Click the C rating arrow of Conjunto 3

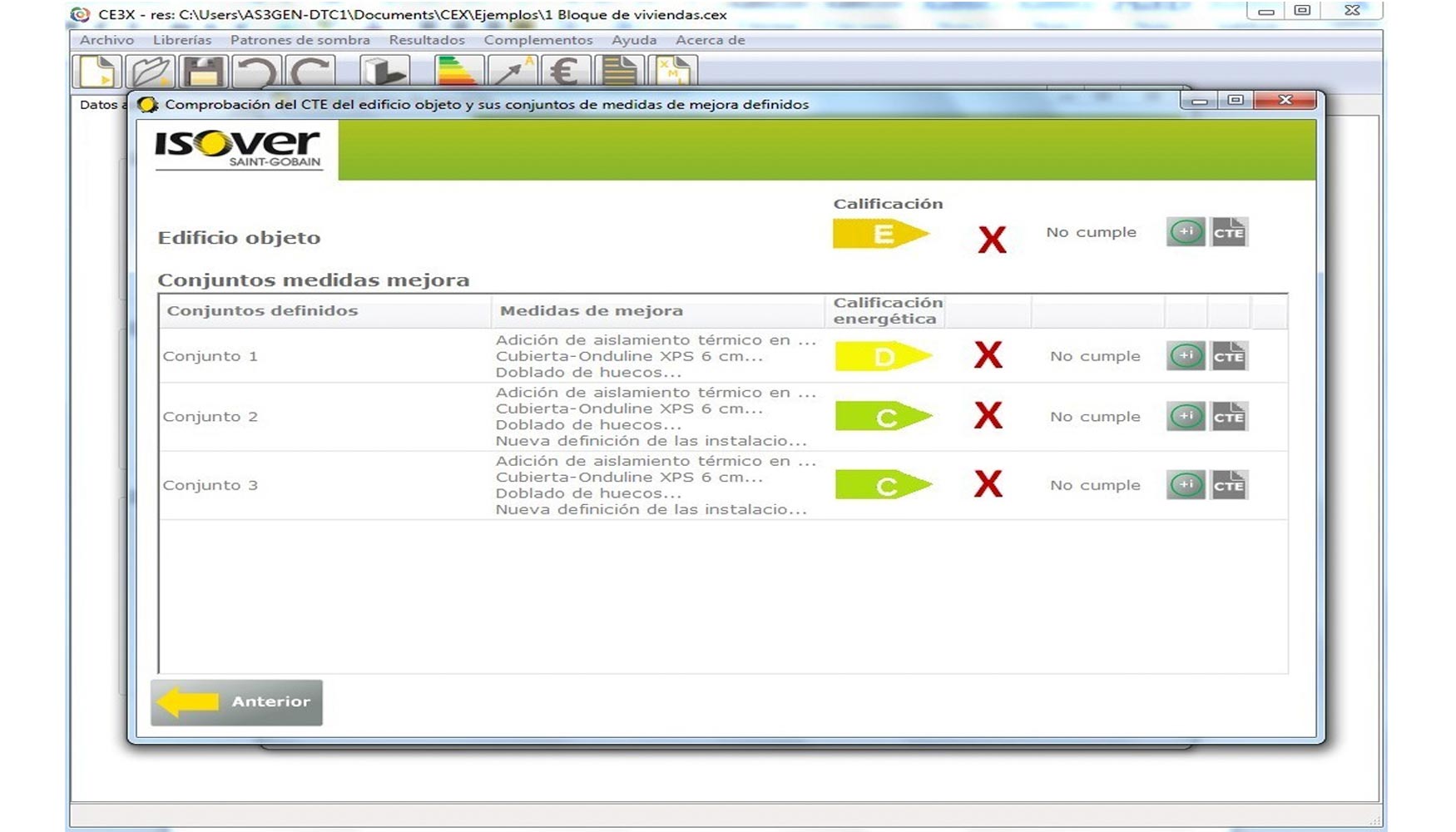[x=884, y=485]
